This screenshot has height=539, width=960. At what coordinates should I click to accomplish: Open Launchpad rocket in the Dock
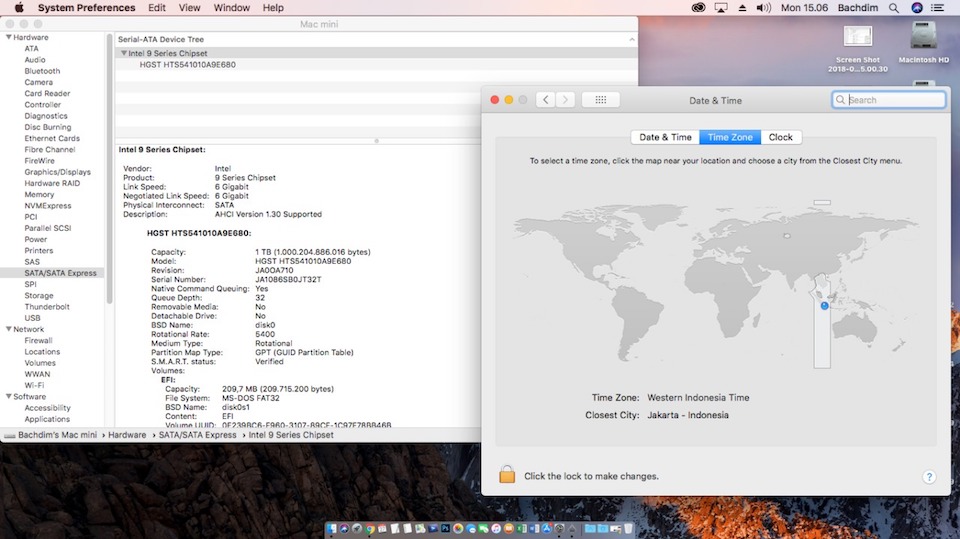click(x=357, y=529)
